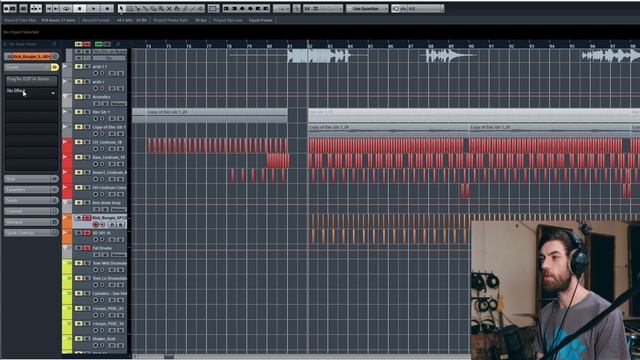Toggle solo on the Kick_Boogie track
Viewport: 640px width, 360px height.
[x=87, y=218]
